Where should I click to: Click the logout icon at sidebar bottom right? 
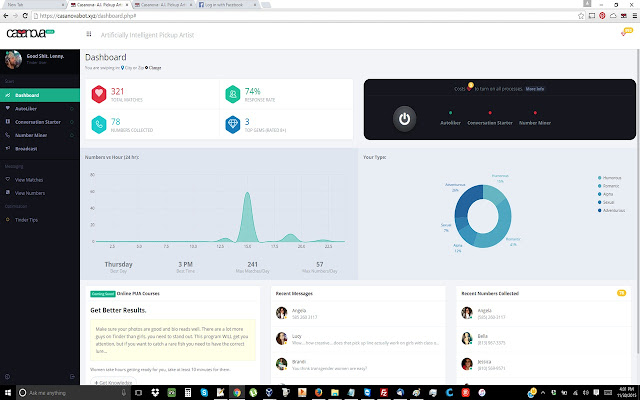pos(72,377)
